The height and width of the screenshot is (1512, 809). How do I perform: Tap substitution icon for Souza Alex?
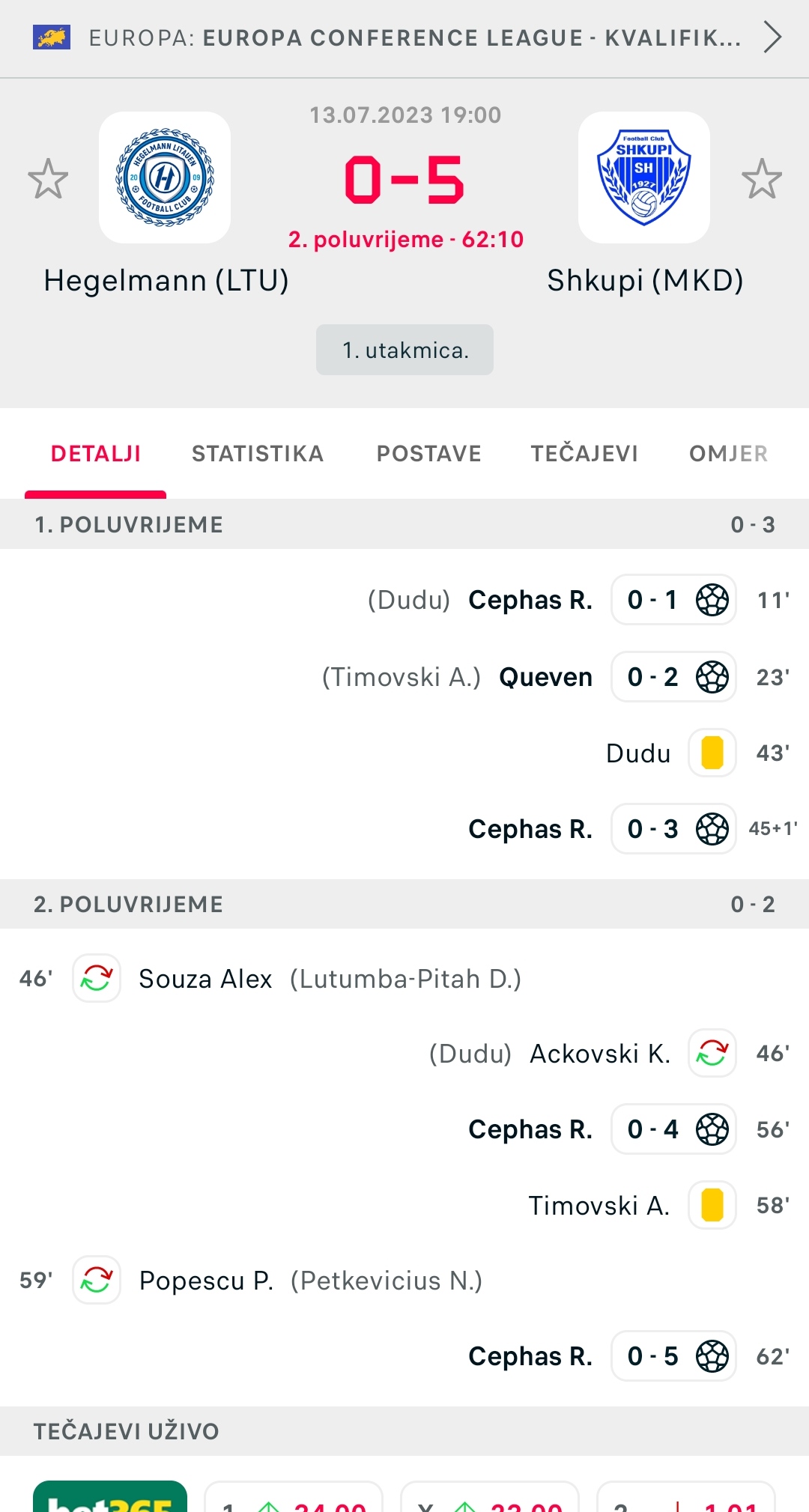[x=97, y=978]
